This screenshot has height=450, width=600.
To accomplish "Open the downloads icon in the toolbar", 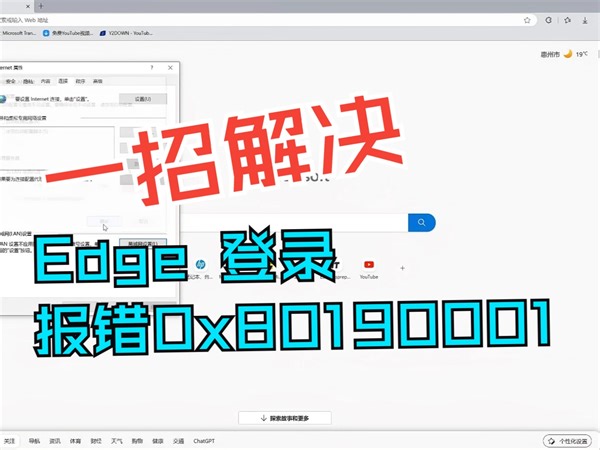I will pos(585,20).
